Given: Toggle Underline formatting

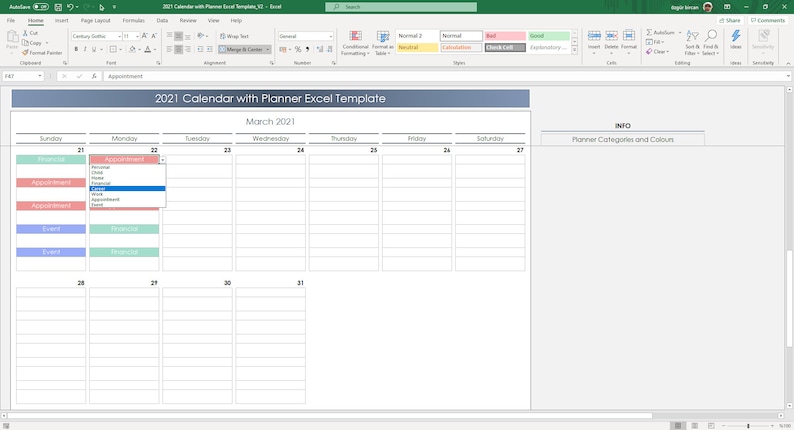Looking at the screenshot, I should [94, 49].
